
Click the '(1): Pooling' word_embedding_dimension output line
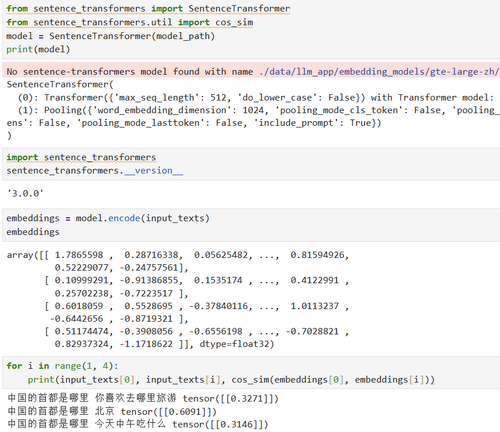[x=259, y=110]
